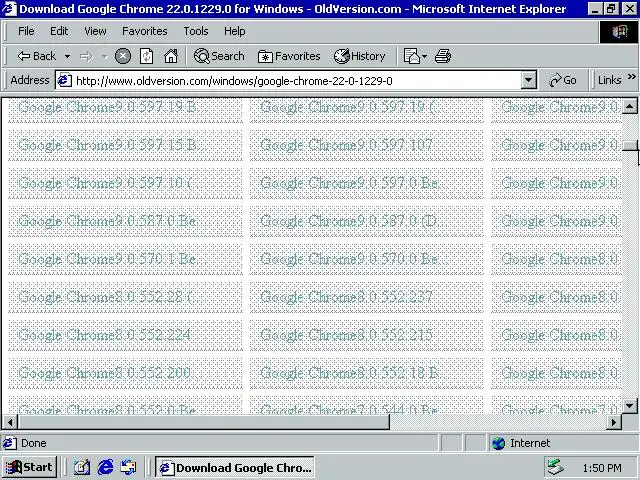Viewport: 640px width, 480px height.
Task: Print the page with the printer icon
Action: click(x=443, y=56)
